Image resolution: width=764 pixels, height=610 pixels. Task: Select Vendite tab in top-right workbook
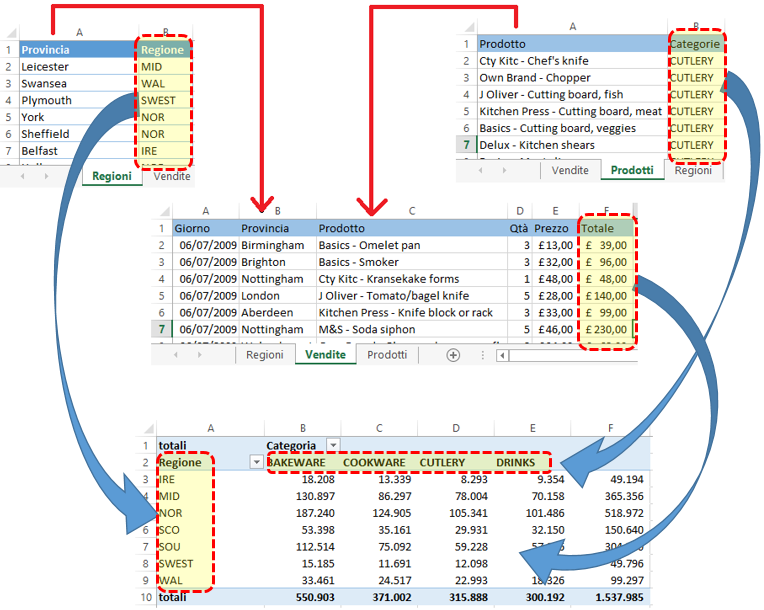click(x=570, y=171)
